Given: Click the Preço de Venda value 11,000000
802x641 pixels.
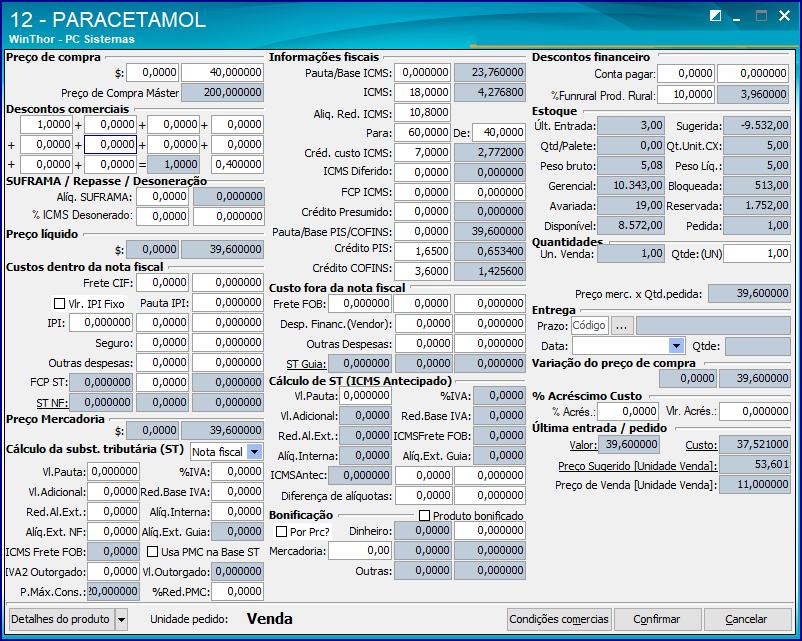Looking at the screenshot, I should click(755, 484).
